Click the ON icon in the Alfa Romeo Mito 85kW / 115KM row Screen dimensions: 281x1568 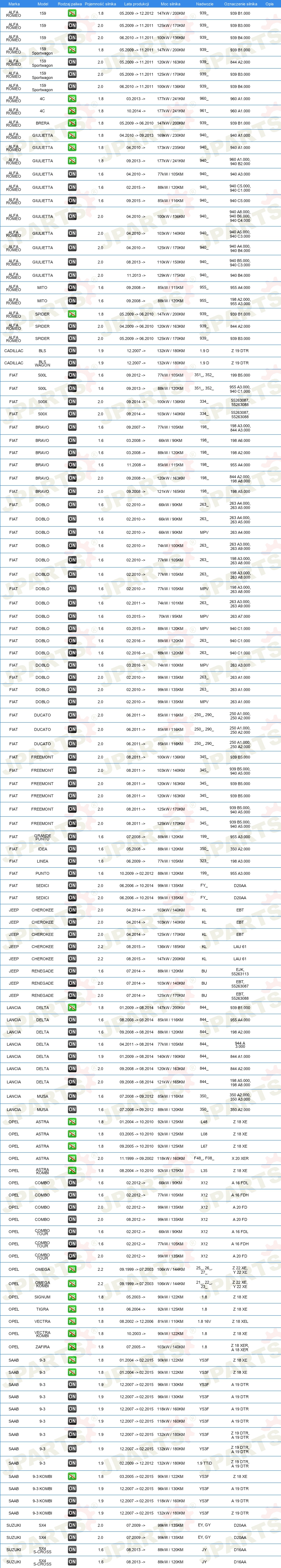pos(72,287)
